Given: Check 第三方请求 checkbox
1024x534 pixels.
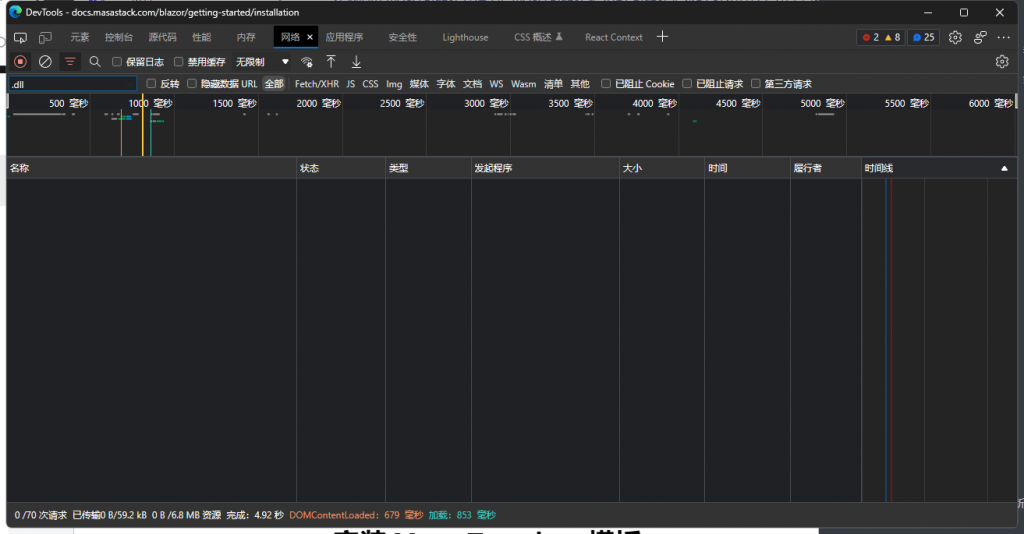Looking at the screenshot, I should point(756,84).
